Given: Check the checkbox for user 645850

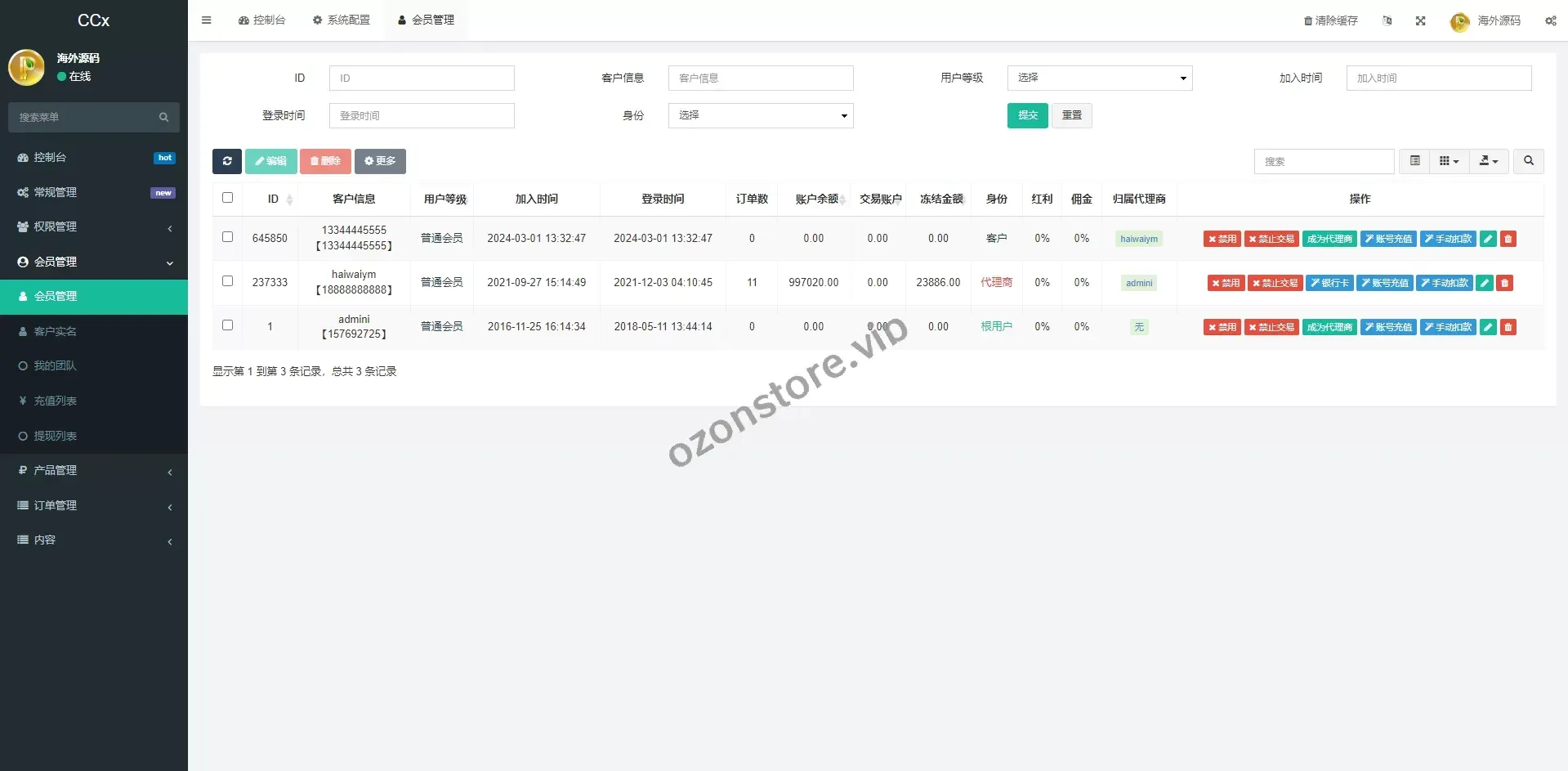Looking at the screenshot, I should 227,237.
